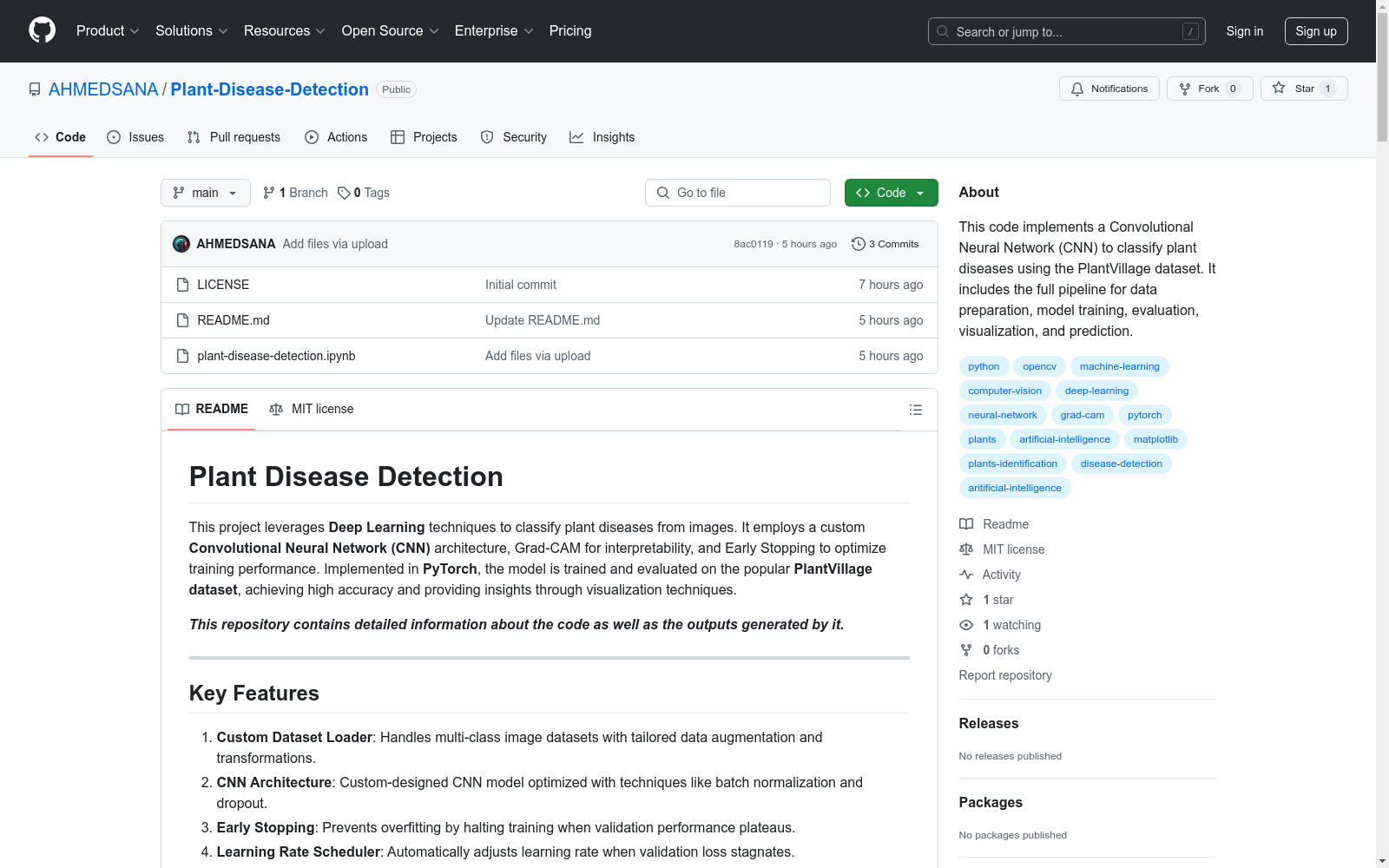Screen dimensions: 1389x868
Task: Click the computer-vision topic tag
Action: point(1005,391)
